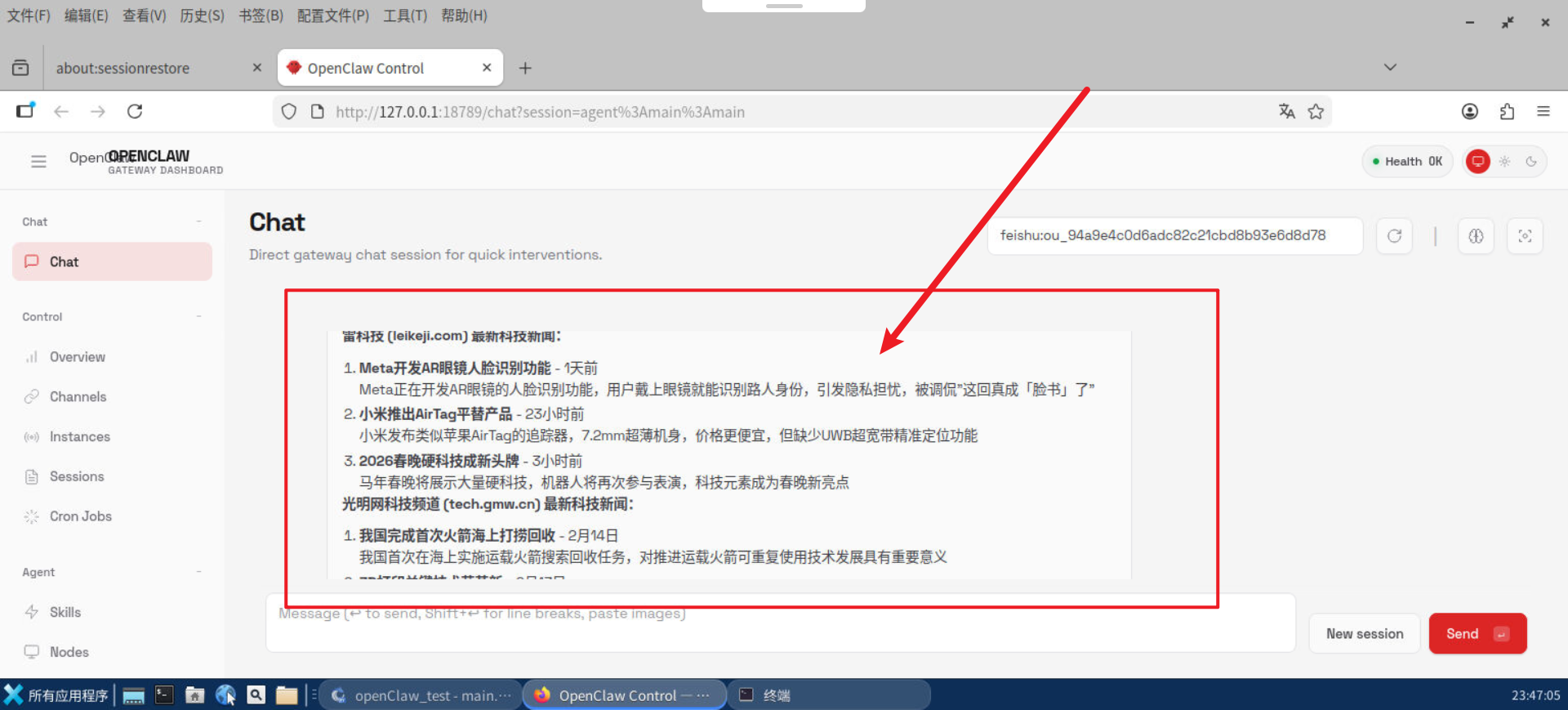Click the page info document icon
This screenshot has height=710, width=1568.
318,111
